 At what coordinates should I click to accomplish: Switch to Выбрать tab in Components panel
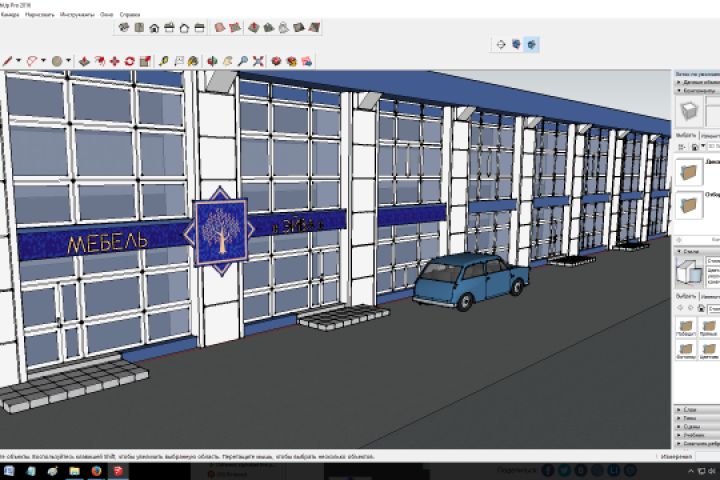click(x=686, y=134)
